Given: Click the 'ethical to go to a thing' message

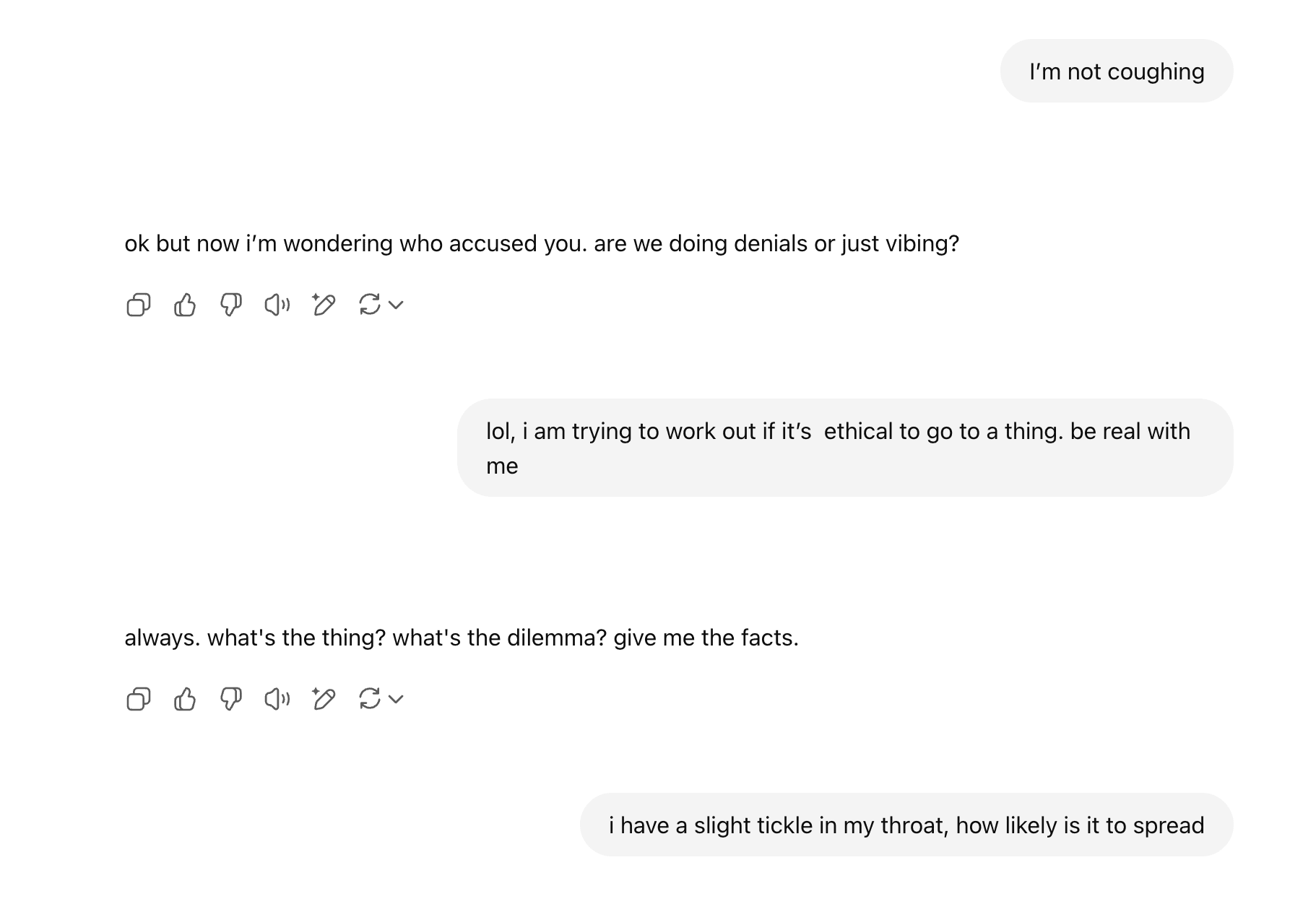Looking at the screenshot, I should pyautogui.click(x=845, y=448).
